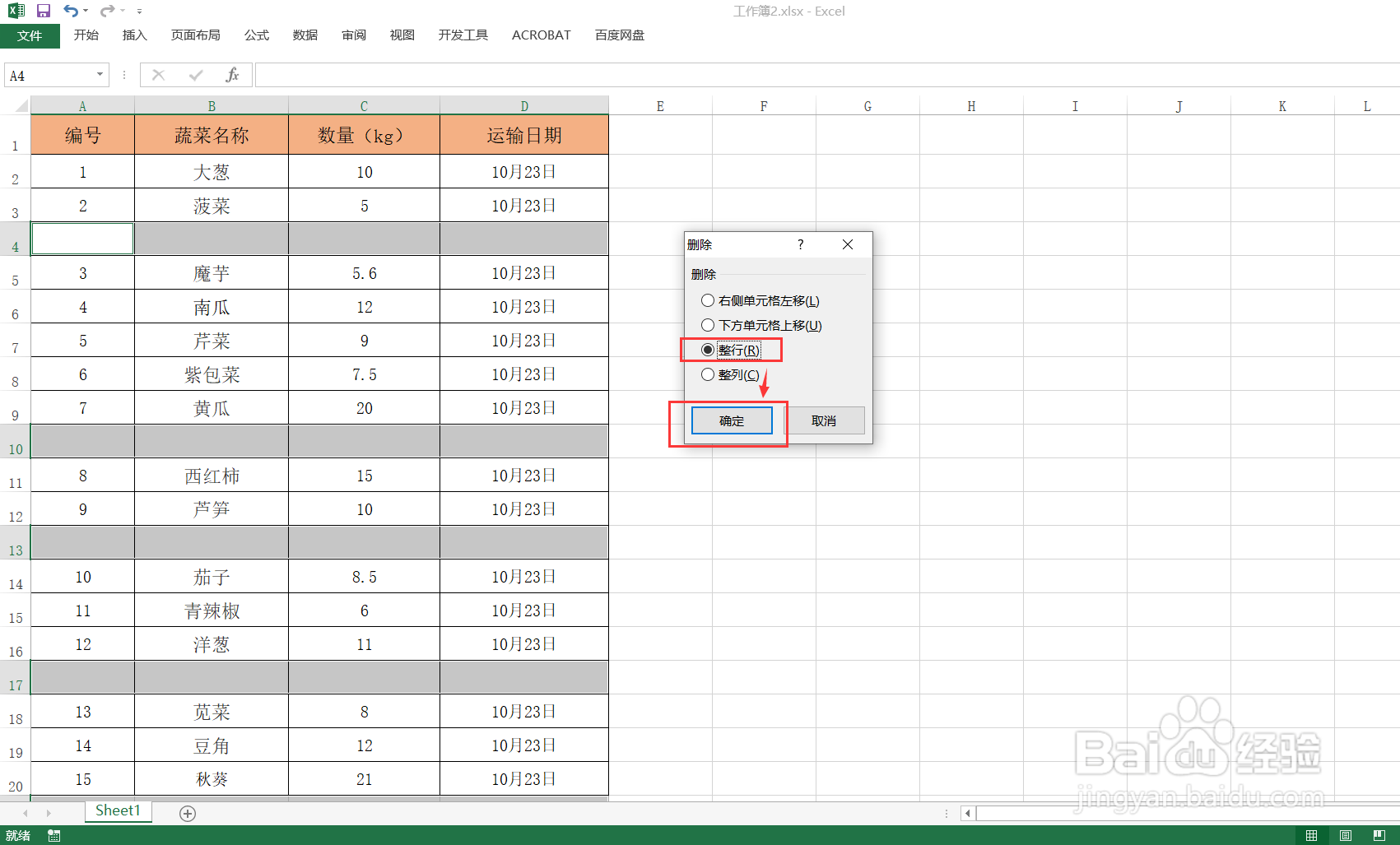Switch to the ACROBAT ribbon tab
Screen dimensions: 1400x845
(542, 35)
